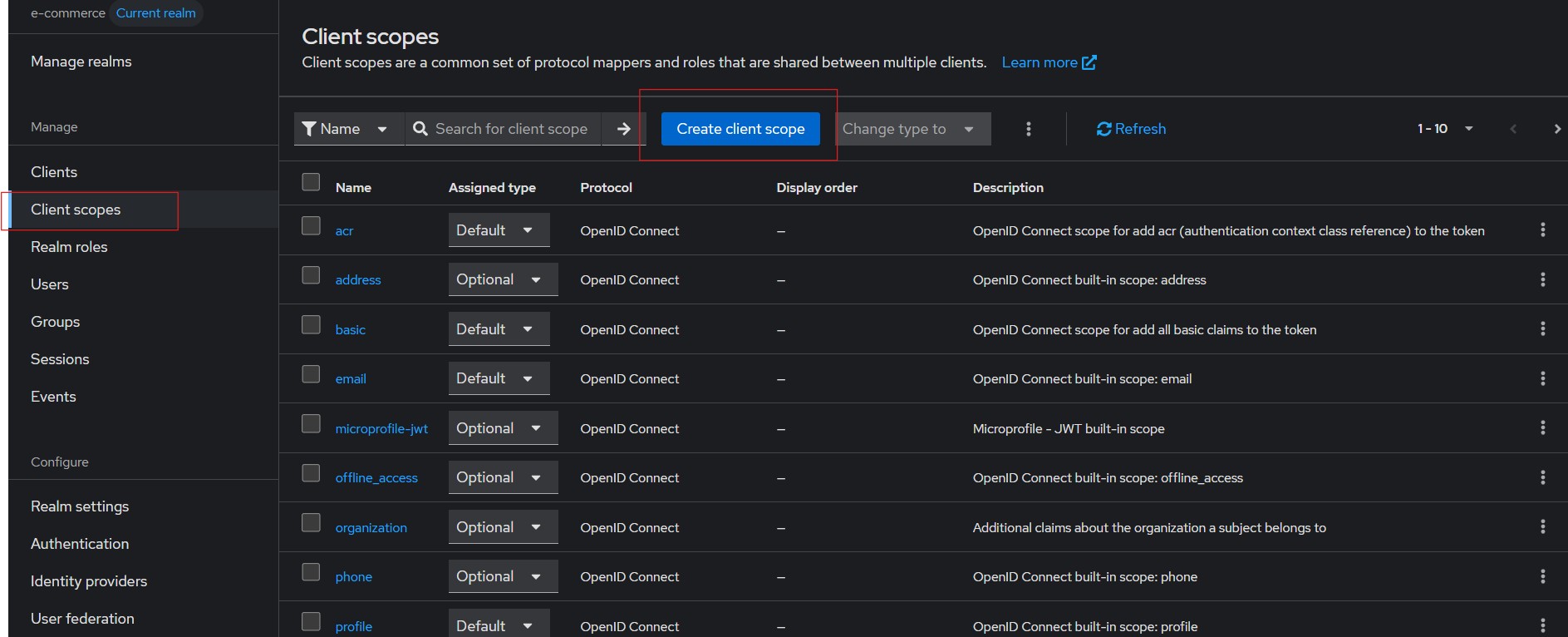
Task: Click external link icon next to Learn more
Action: pos(1089,62)
